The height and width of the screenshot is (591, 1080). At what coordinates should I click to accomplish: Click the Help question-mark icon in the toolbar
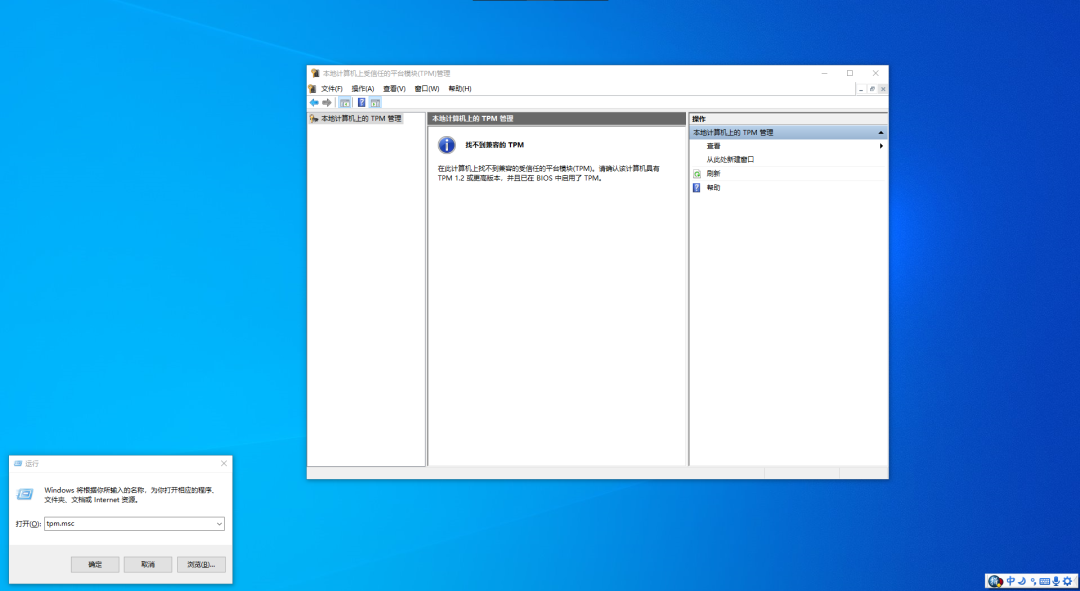tap(361, 102)
